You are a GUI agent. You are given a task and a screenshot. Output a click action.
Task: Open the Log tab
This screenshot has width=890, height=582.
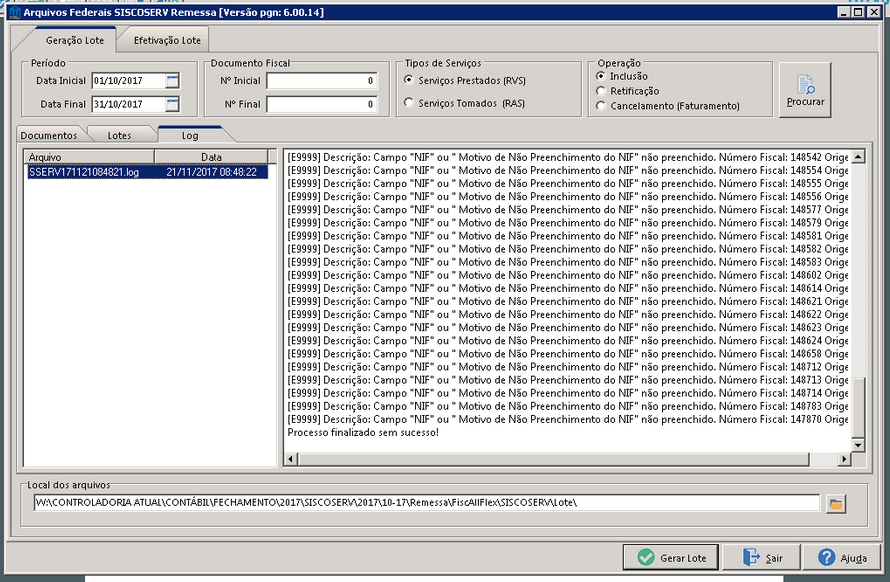[x=190, y=135]
